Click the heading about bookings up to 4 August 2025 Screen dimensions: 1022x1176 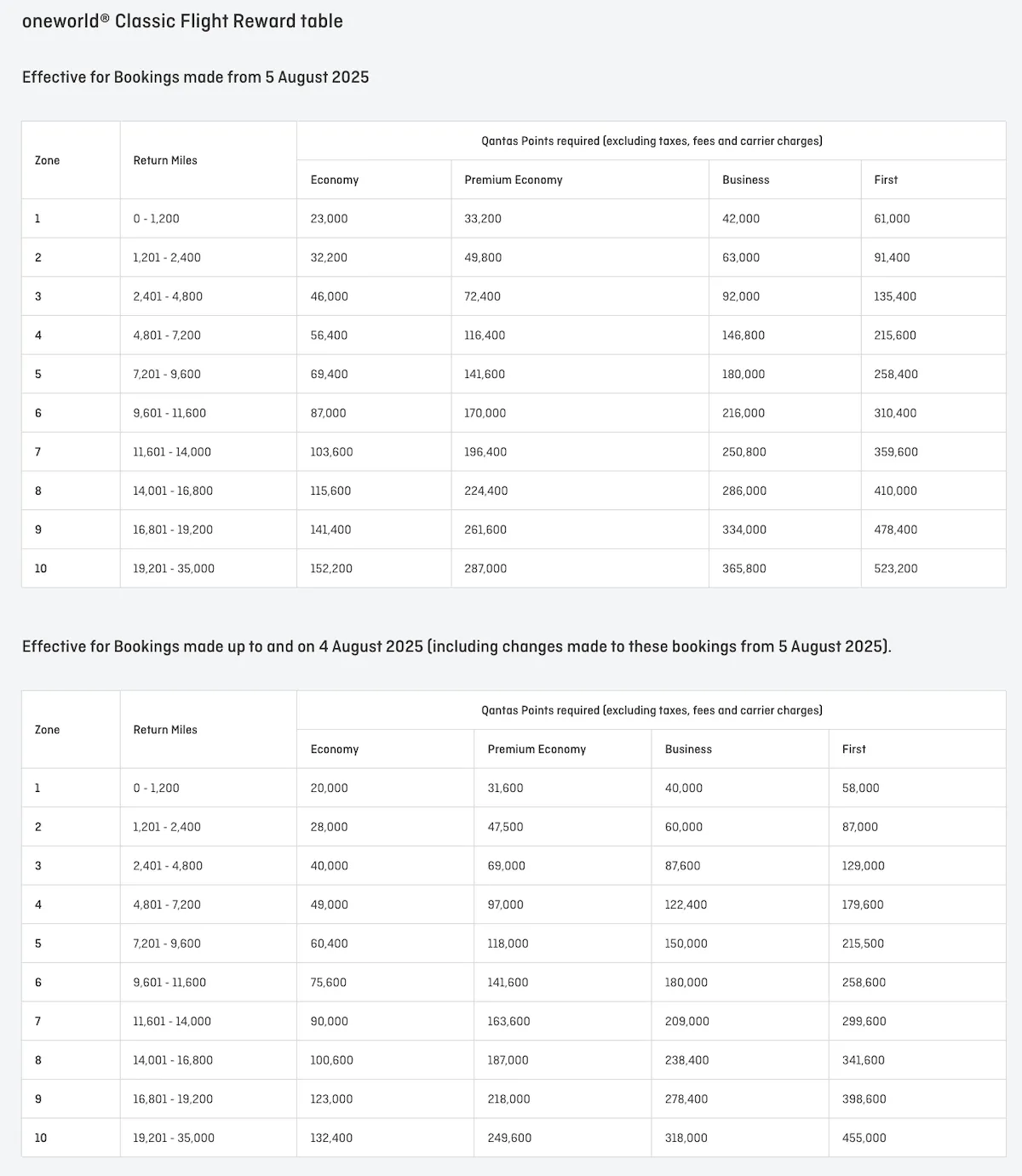tap(456, 646)
